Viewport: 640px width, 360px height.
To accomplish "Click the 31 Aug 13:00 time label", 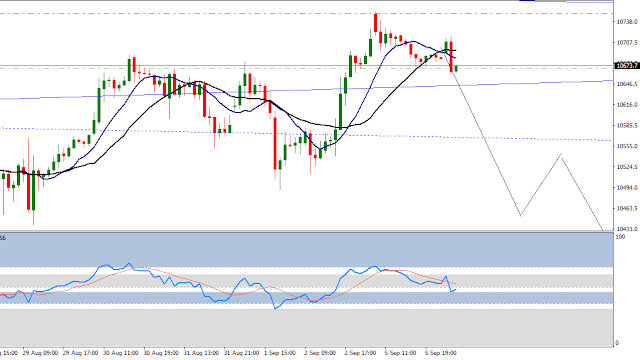I will 201,353.
